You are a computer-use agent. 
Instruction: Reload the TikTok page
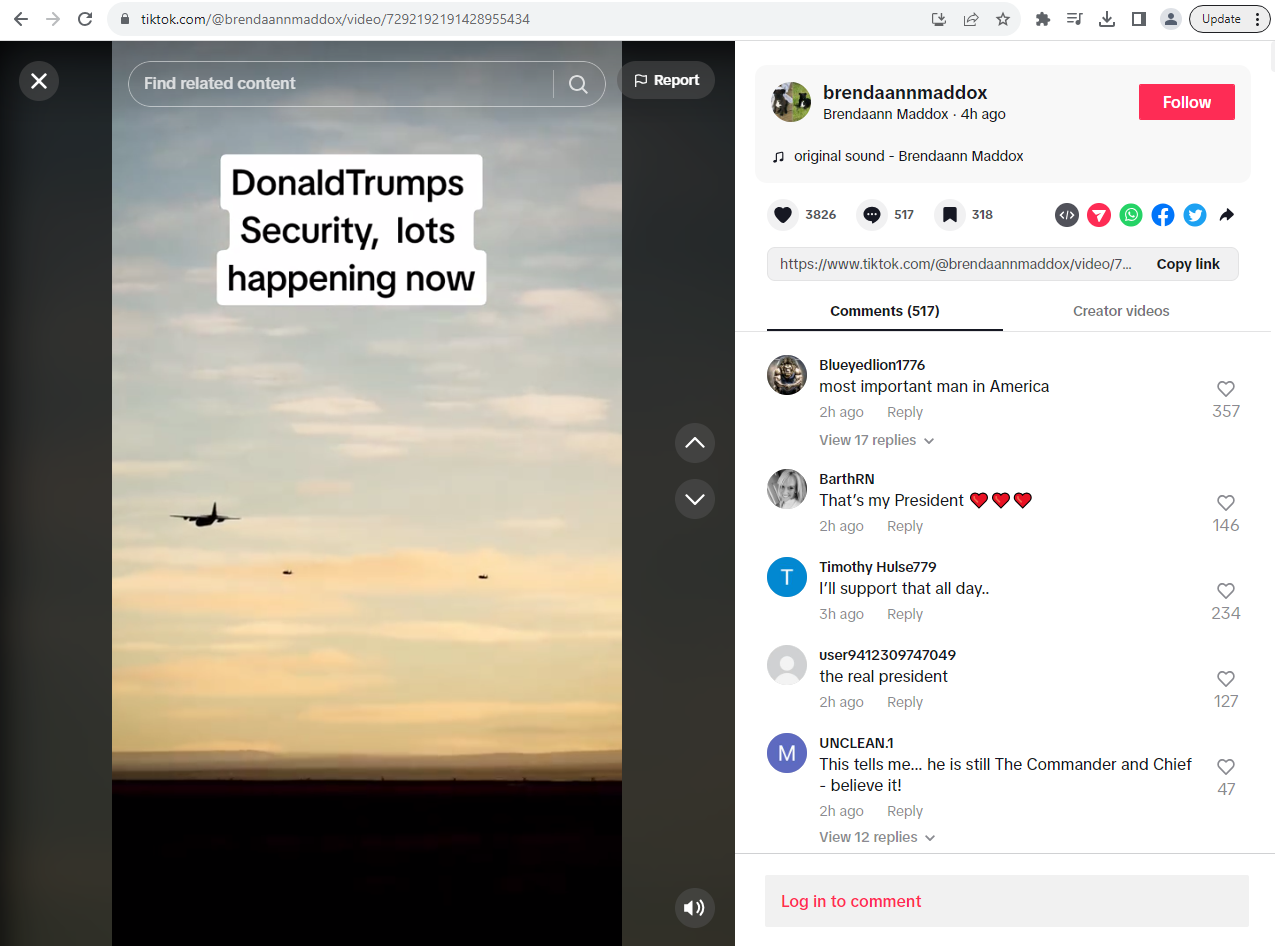tap(85, 19)
